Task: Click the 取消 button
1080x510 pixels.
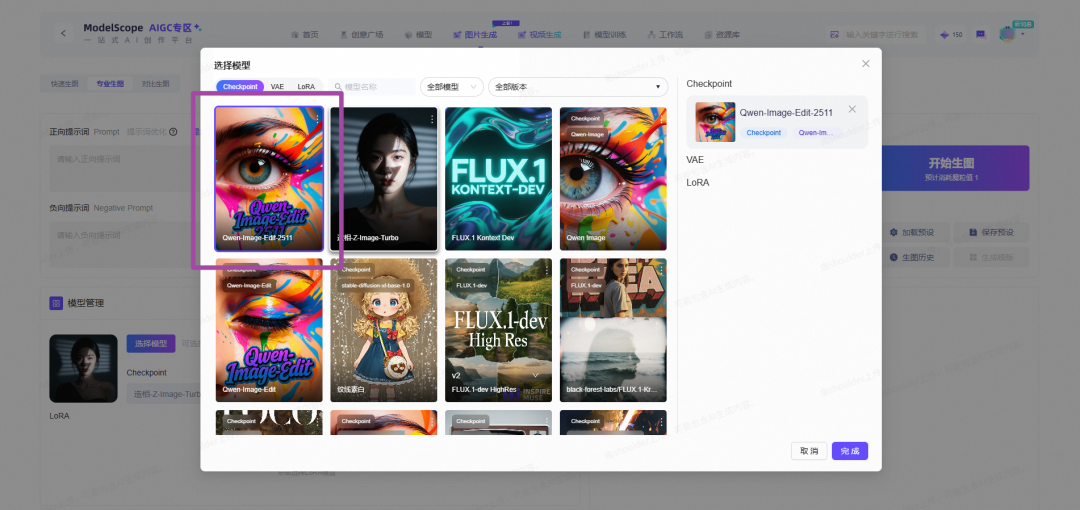Action: coord(809,451)
